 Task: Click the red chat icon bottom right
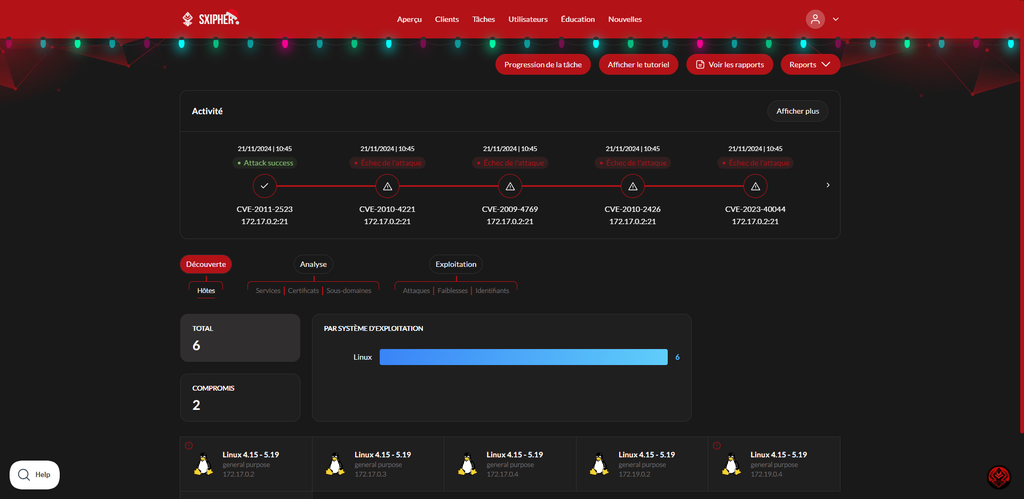[x=998, y=476]
